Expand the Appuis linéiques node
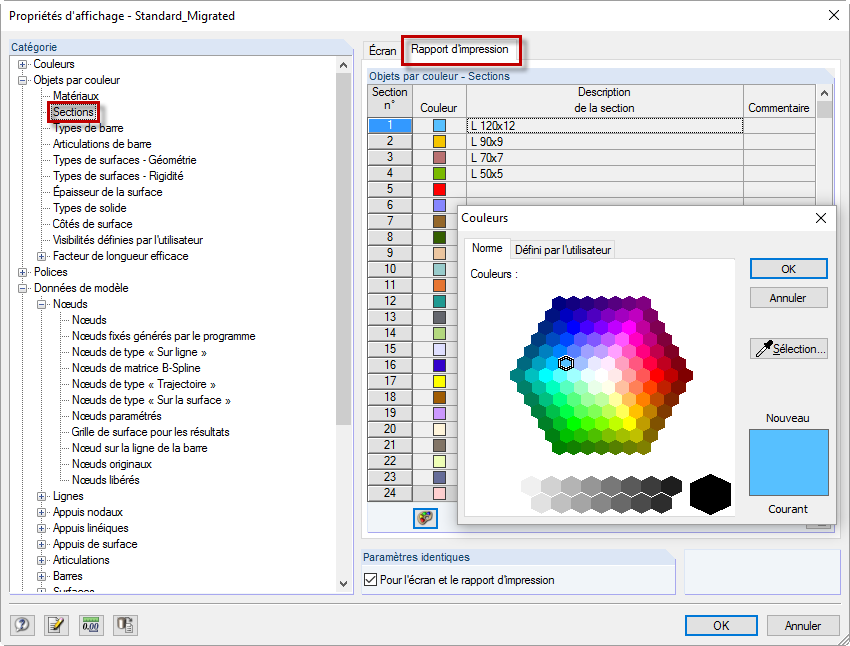This screenshot has height=646, width=850. click(x=41, y=528)
